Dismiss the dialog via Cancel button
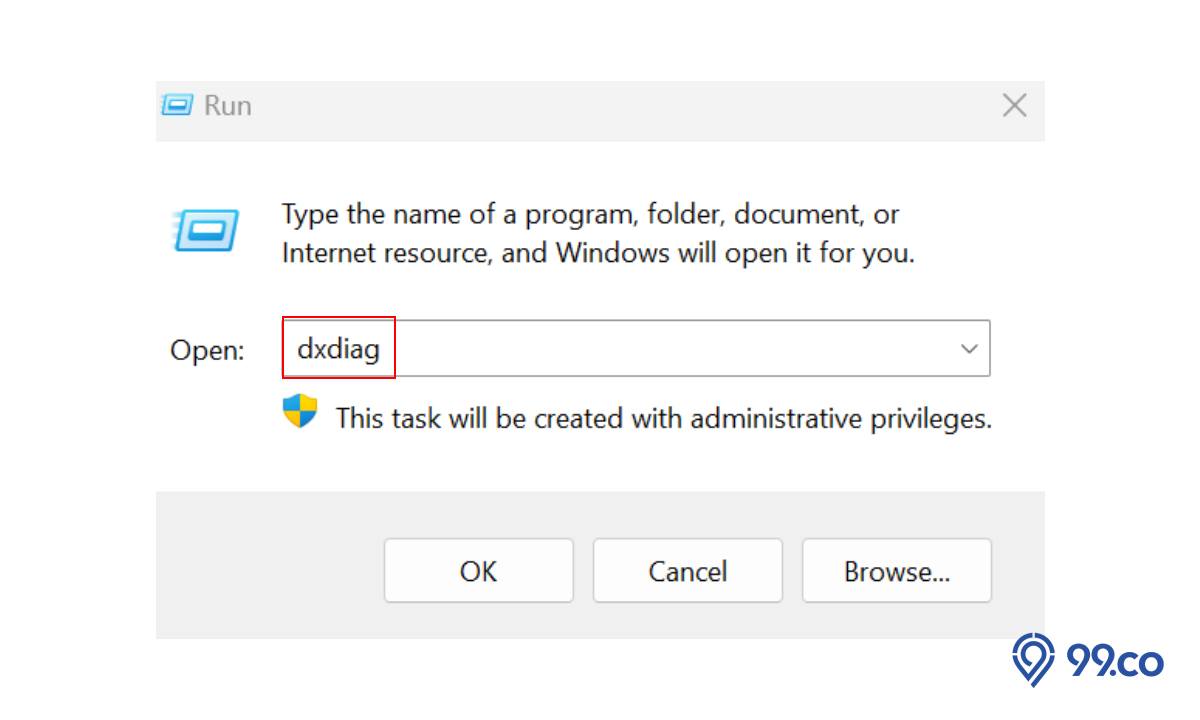 687,571
